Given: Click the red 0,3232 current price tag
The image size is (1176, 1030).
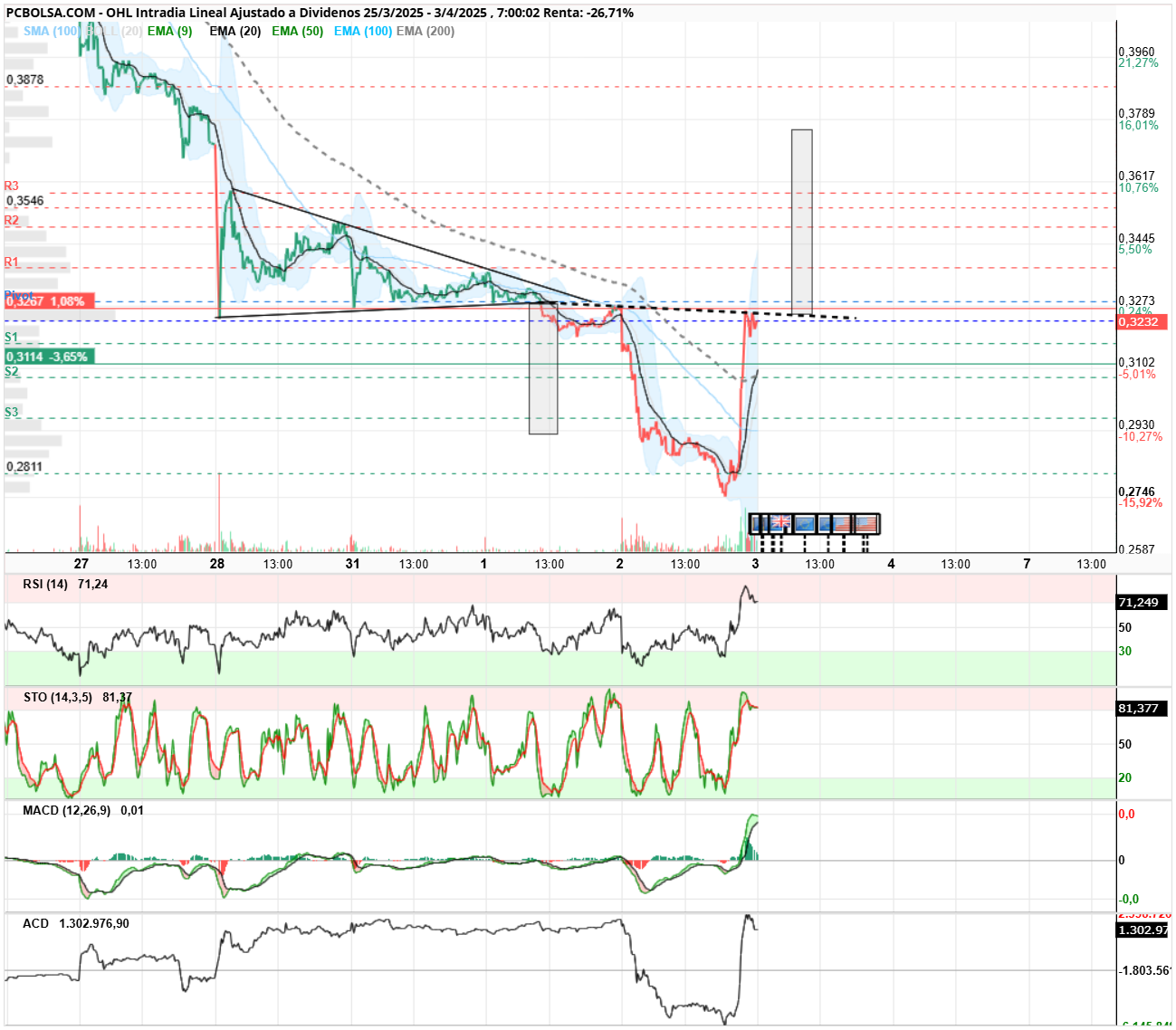Looking at the screenshot, I should [1143, 322].
